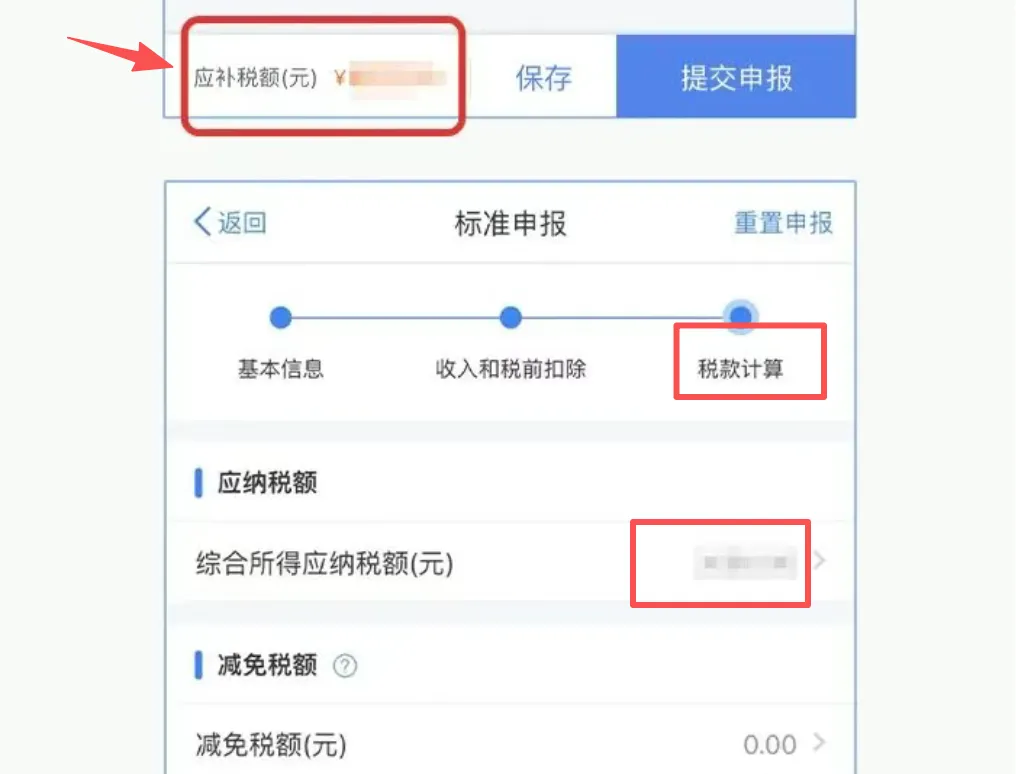
Task: Tap the back arrow icon beside 返回
Action: coord(203,222)
